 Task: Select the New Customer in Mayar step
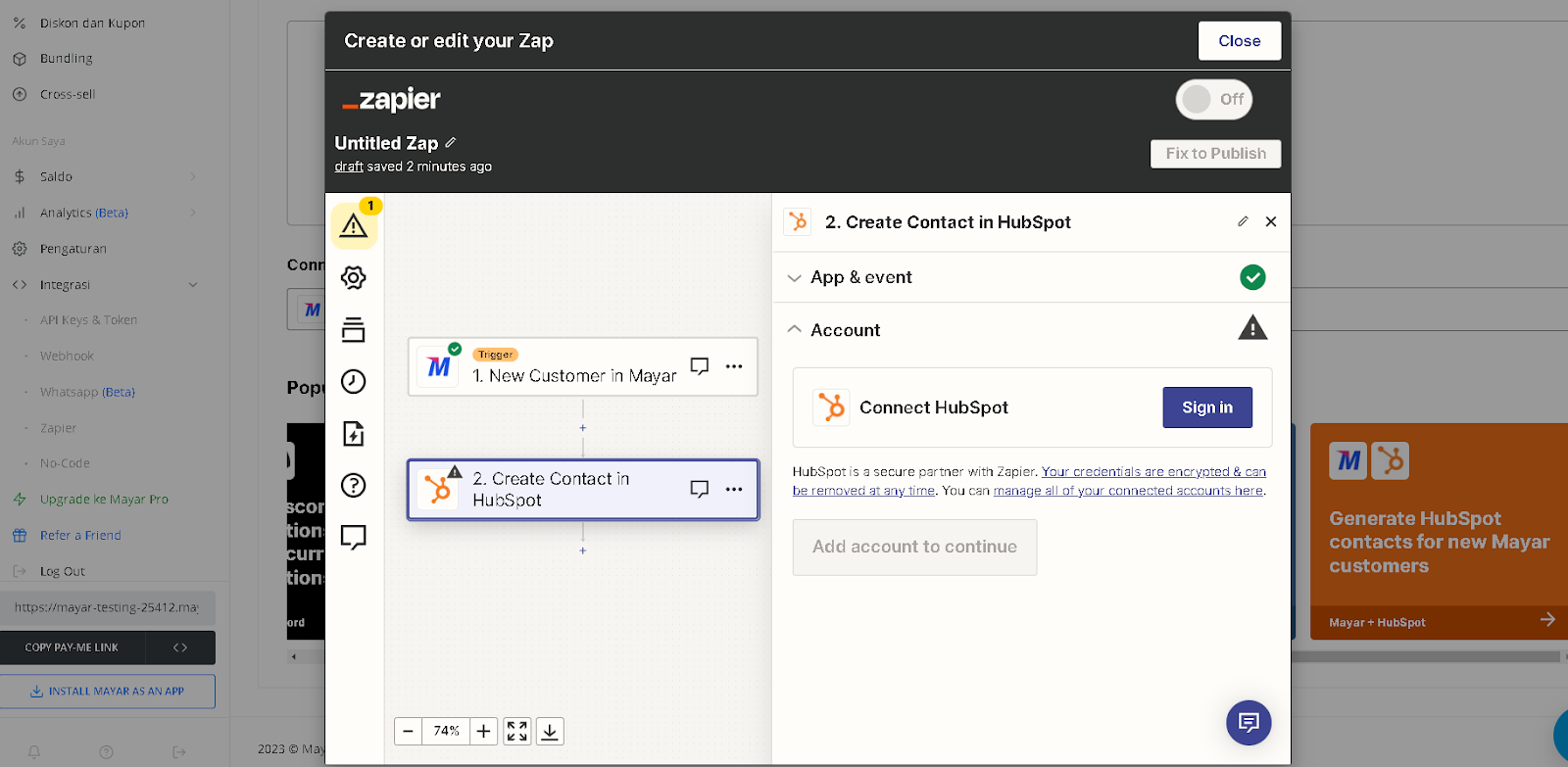(583, 367)
